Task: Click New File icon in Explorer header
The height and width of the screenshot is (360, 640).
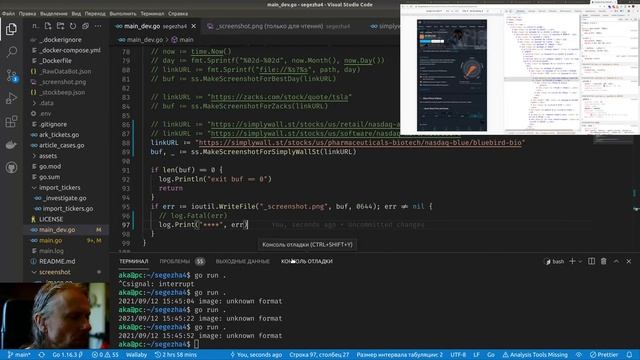Action: tap(48, 26)
